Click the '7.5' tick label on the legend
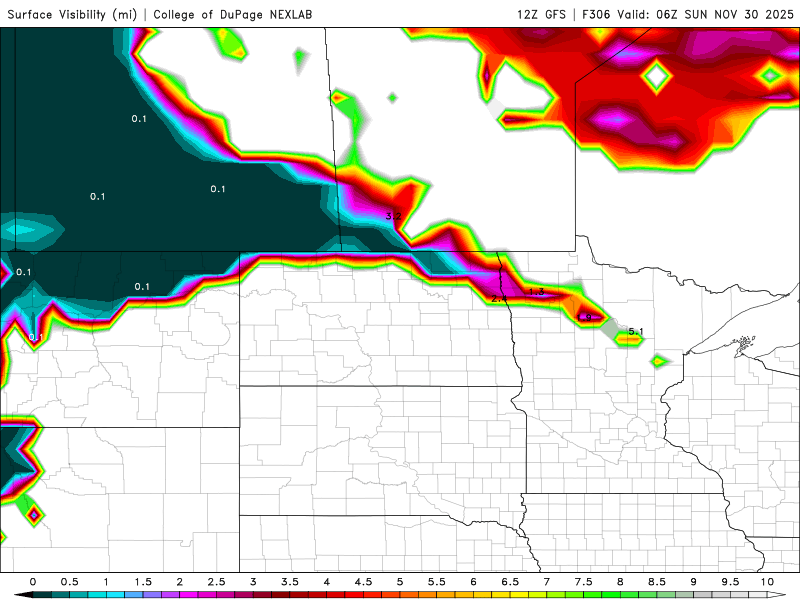This screenshot has width=800, height=600. 584,582
